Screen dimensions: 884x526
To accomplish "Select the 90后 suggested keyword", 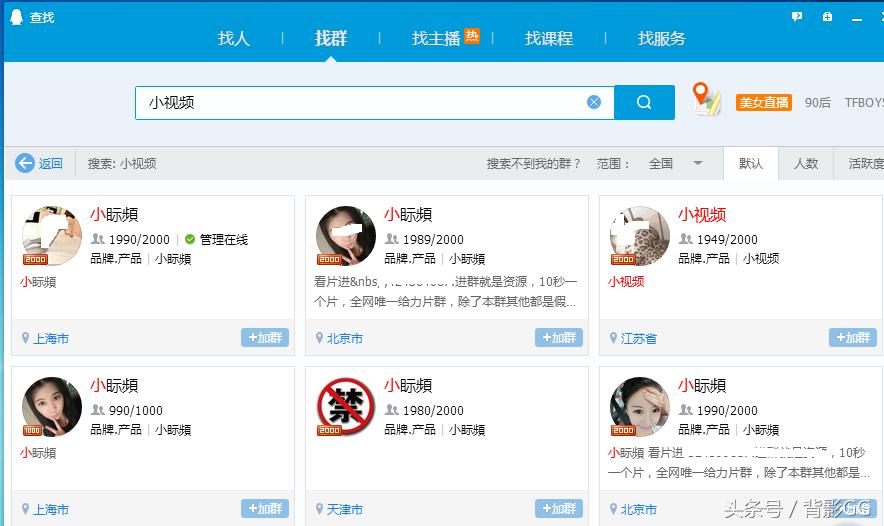I will [x=817, y=103].
